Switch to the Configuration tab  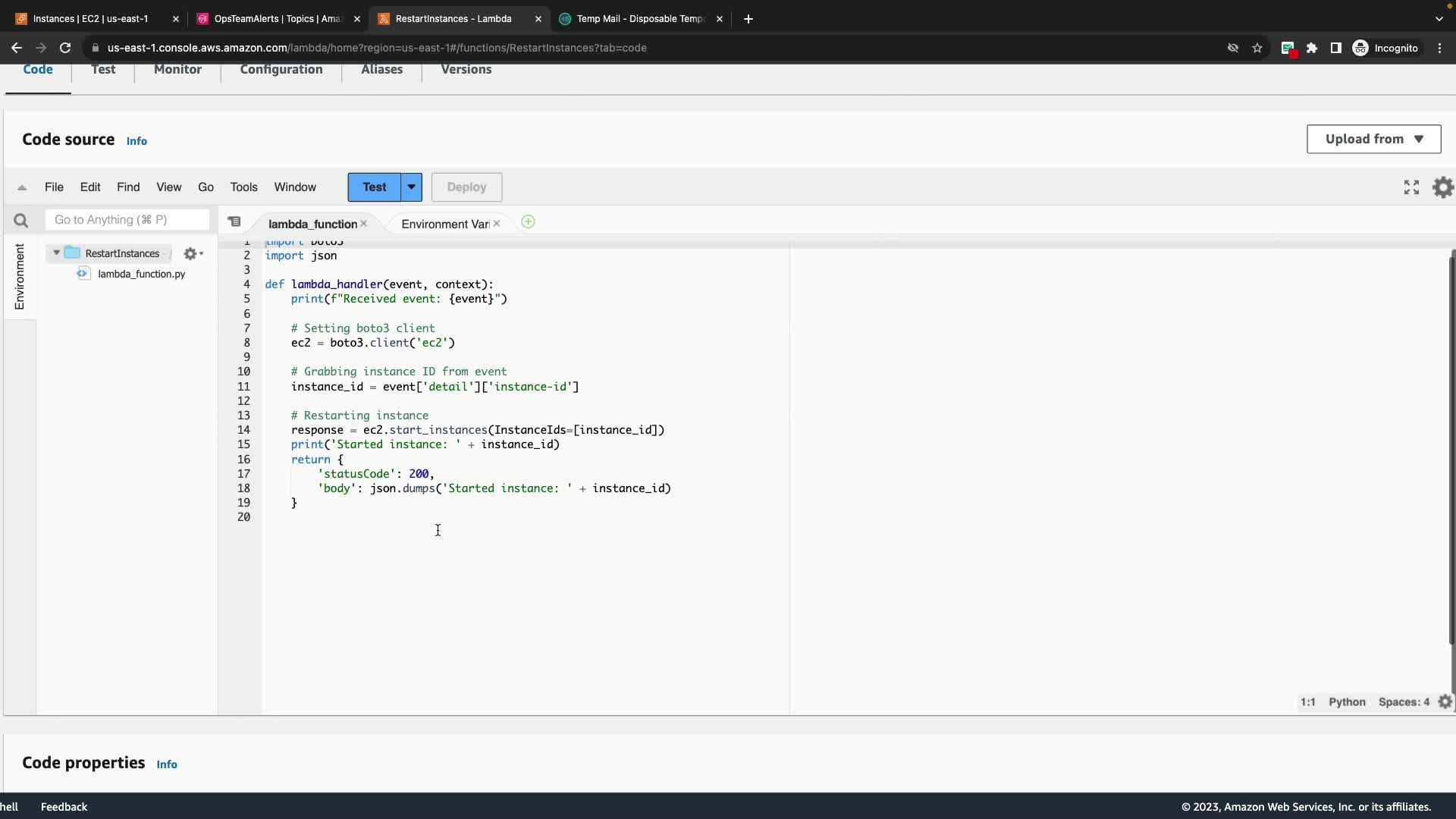[x=281, y=69]
